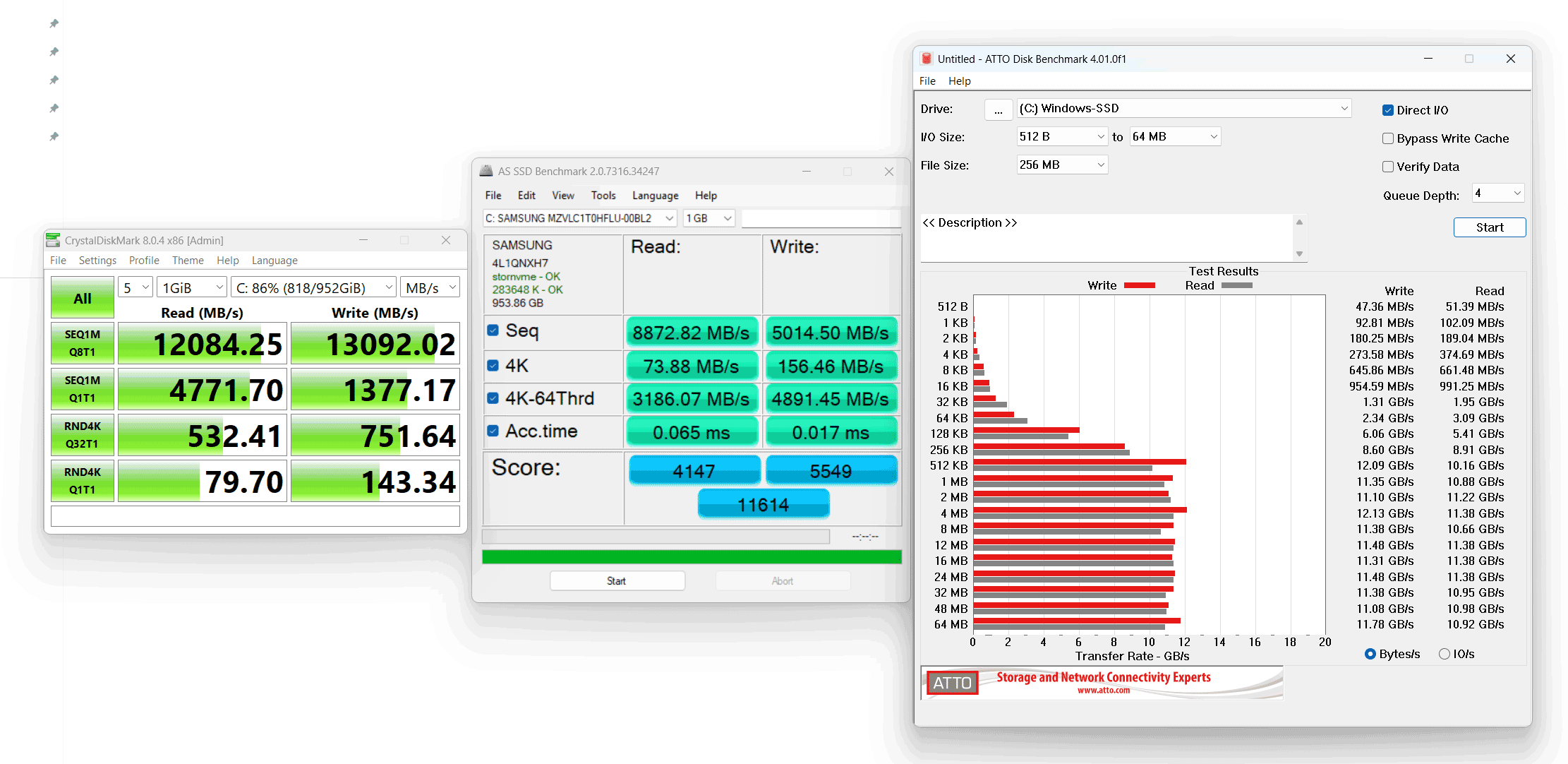1568x764 pixels.
Task: Open the 256 MB File Size dropdown
Action: point(1062,165)
